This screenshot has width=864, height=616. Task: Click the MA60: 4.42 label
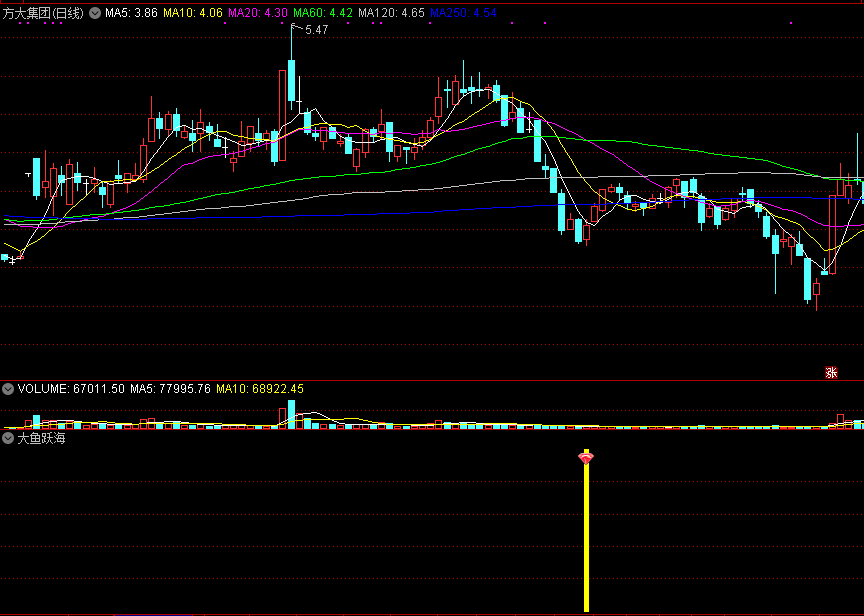(x=323, y=13)
